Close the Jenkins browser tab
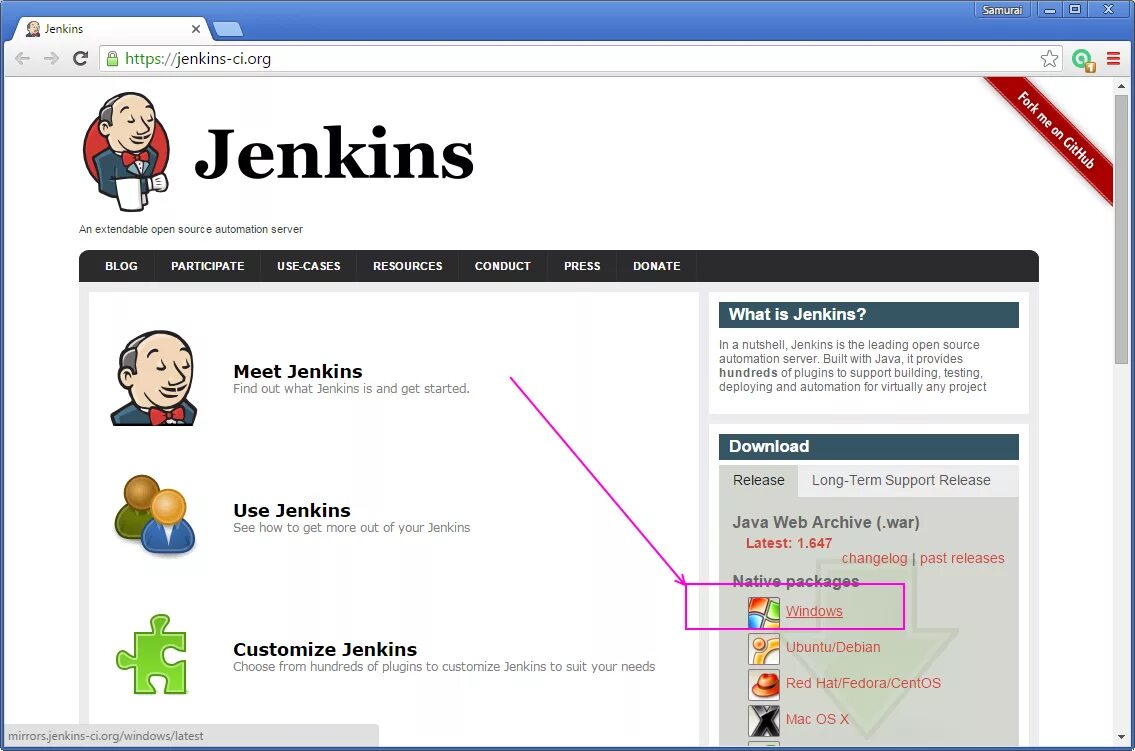This screenshot has width=1135, height=751. click(x=195, y=29)
